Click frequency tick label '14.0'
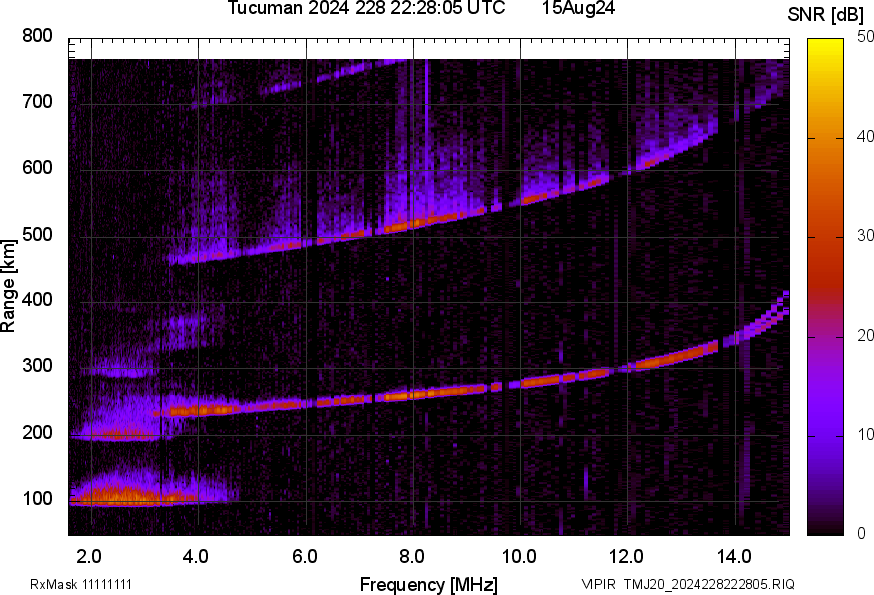Viewport: 874px width, 595px height. coord(734,557)
